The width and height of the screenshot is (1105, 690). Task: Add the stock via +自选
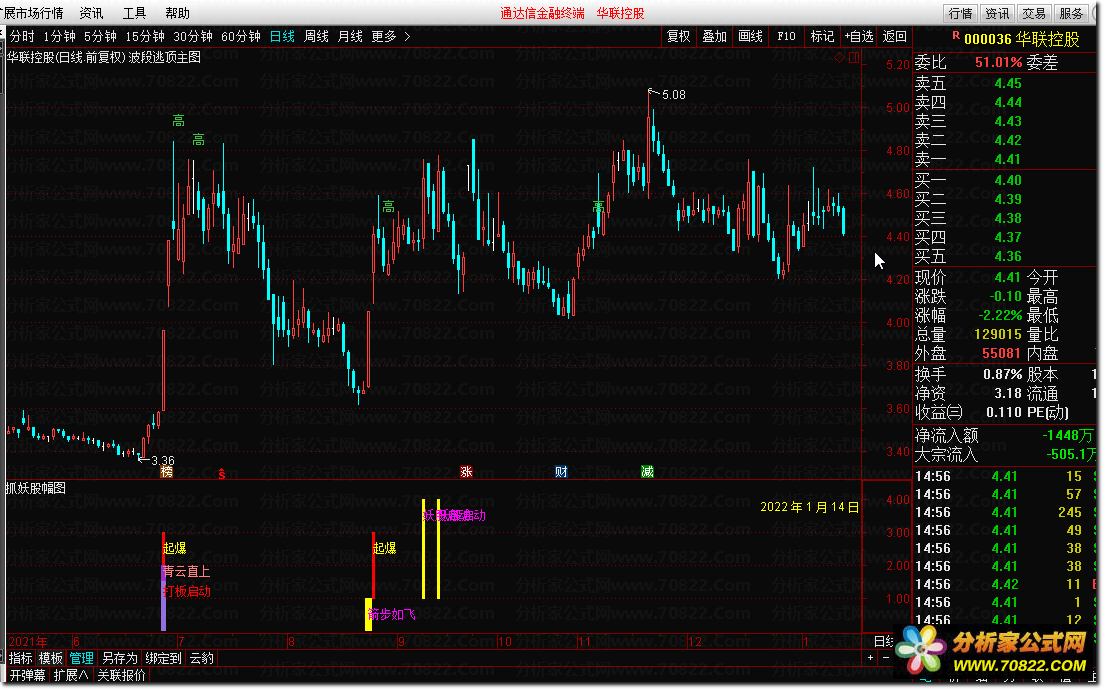point(858,36)
